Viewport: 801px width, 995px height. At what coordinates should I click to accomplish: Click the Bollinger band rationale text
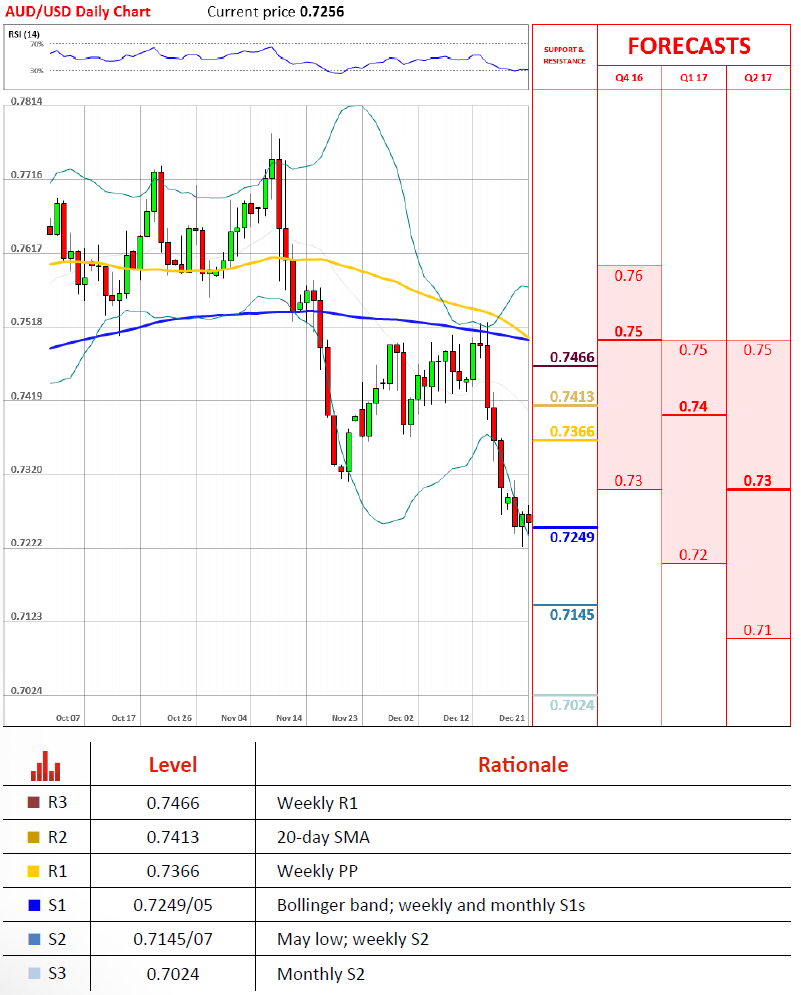431,905
